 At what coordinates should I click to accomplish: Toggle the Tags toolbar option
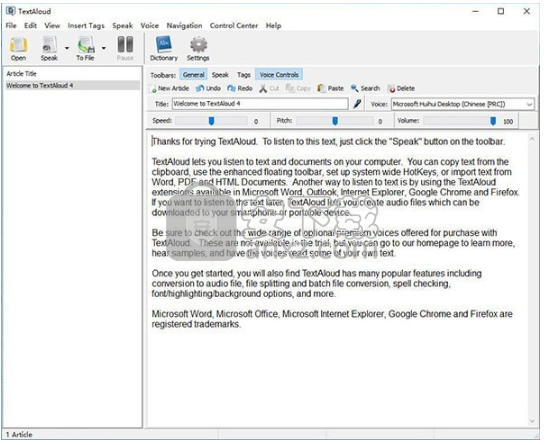[244, 74]
